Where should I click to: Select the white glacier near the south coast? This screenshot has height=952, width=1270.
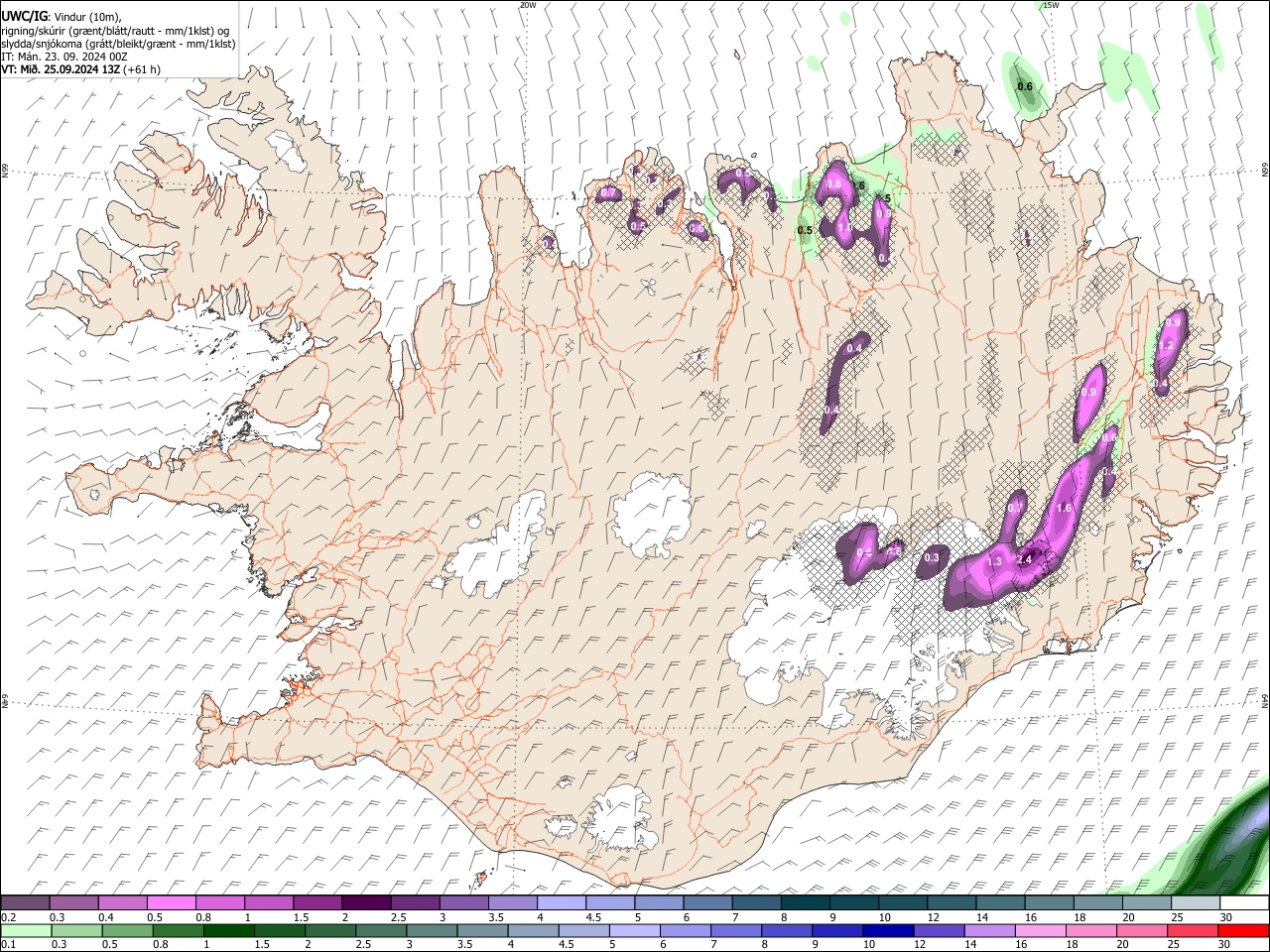click(x=623, y=818)
